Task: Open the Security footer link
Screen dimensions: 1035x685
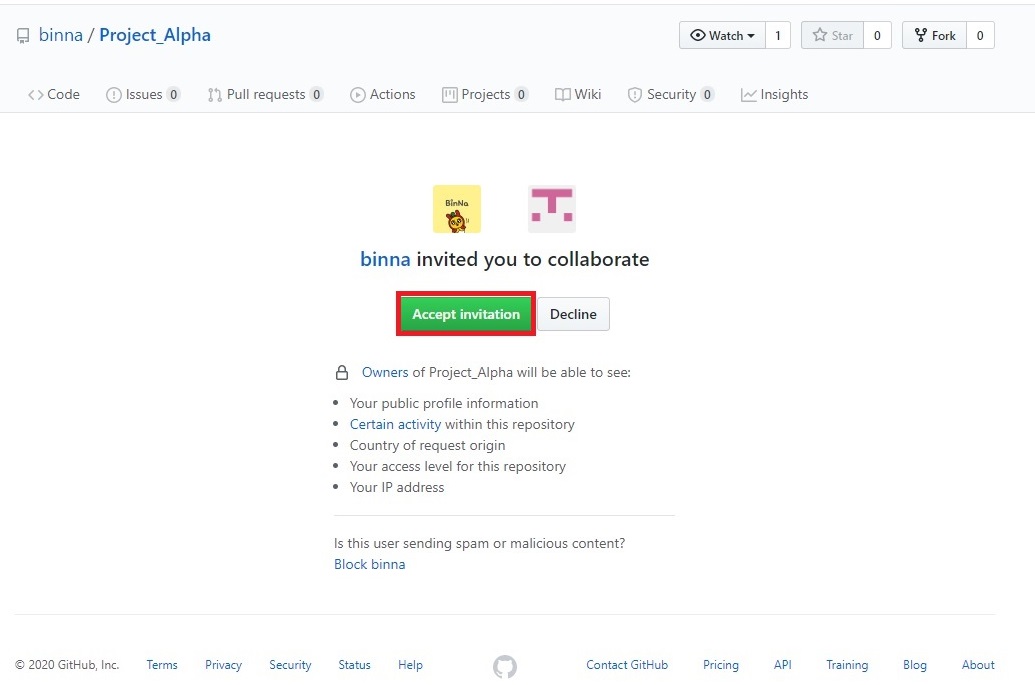Action: tap(290, 665)
